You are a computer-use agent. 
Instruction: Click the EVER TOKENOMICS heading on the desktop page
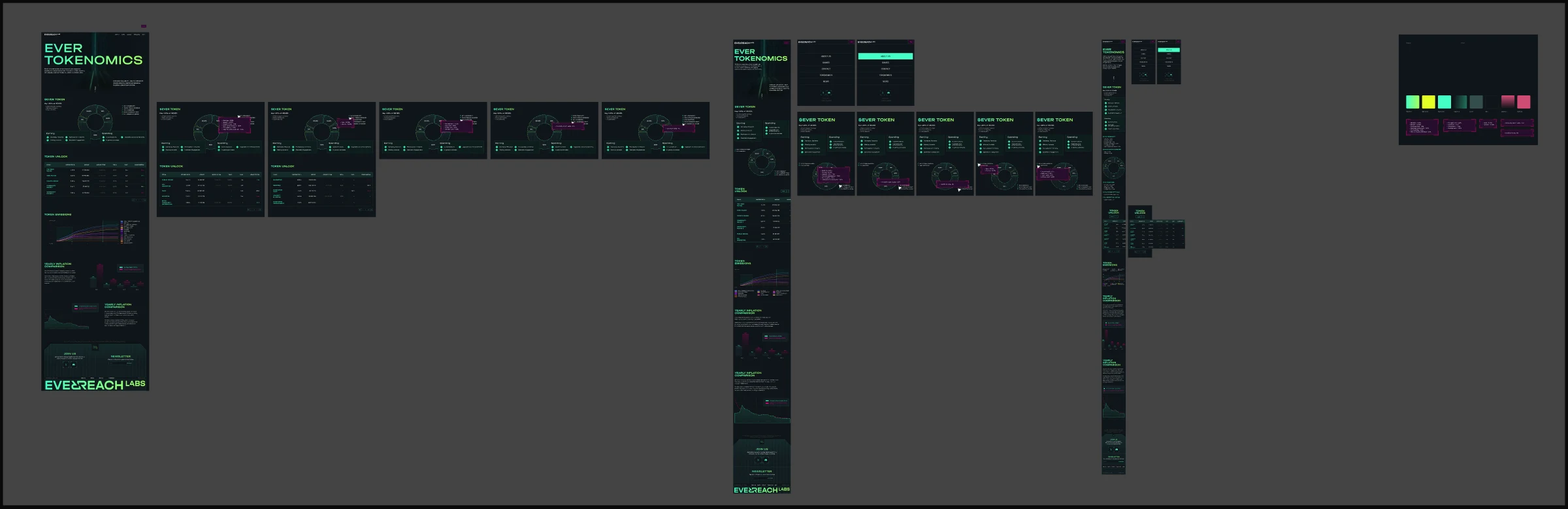point(93,54)
